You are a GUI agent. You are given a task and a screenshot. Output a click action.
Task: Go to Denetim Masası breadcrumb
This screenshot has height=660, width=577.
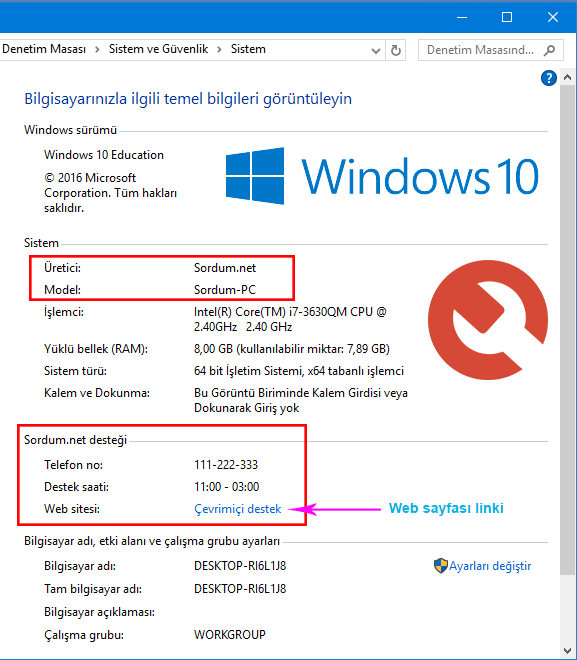pyautogui.click(x=44, y=49)
